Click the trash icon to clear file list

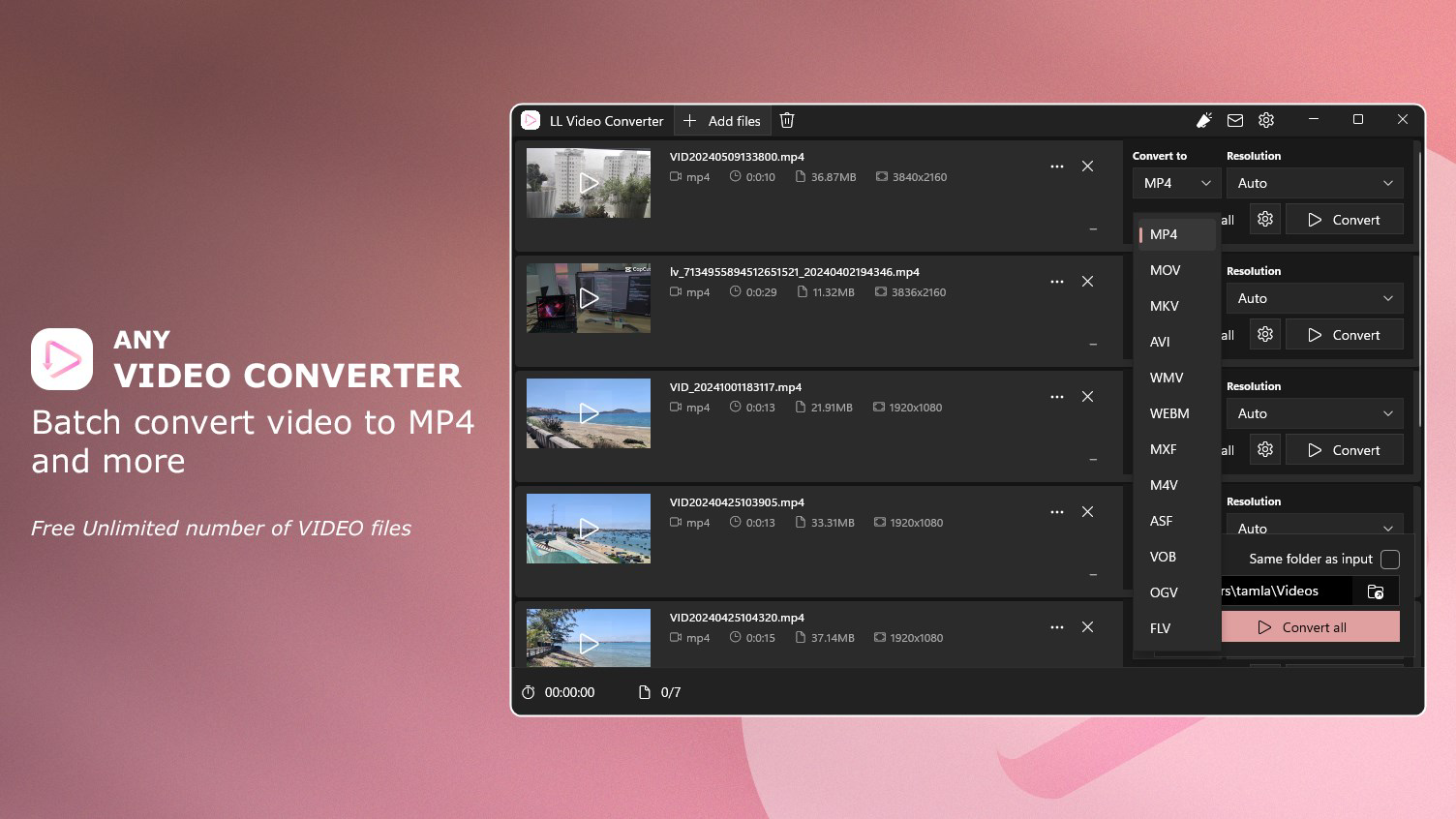click(786, 120)
